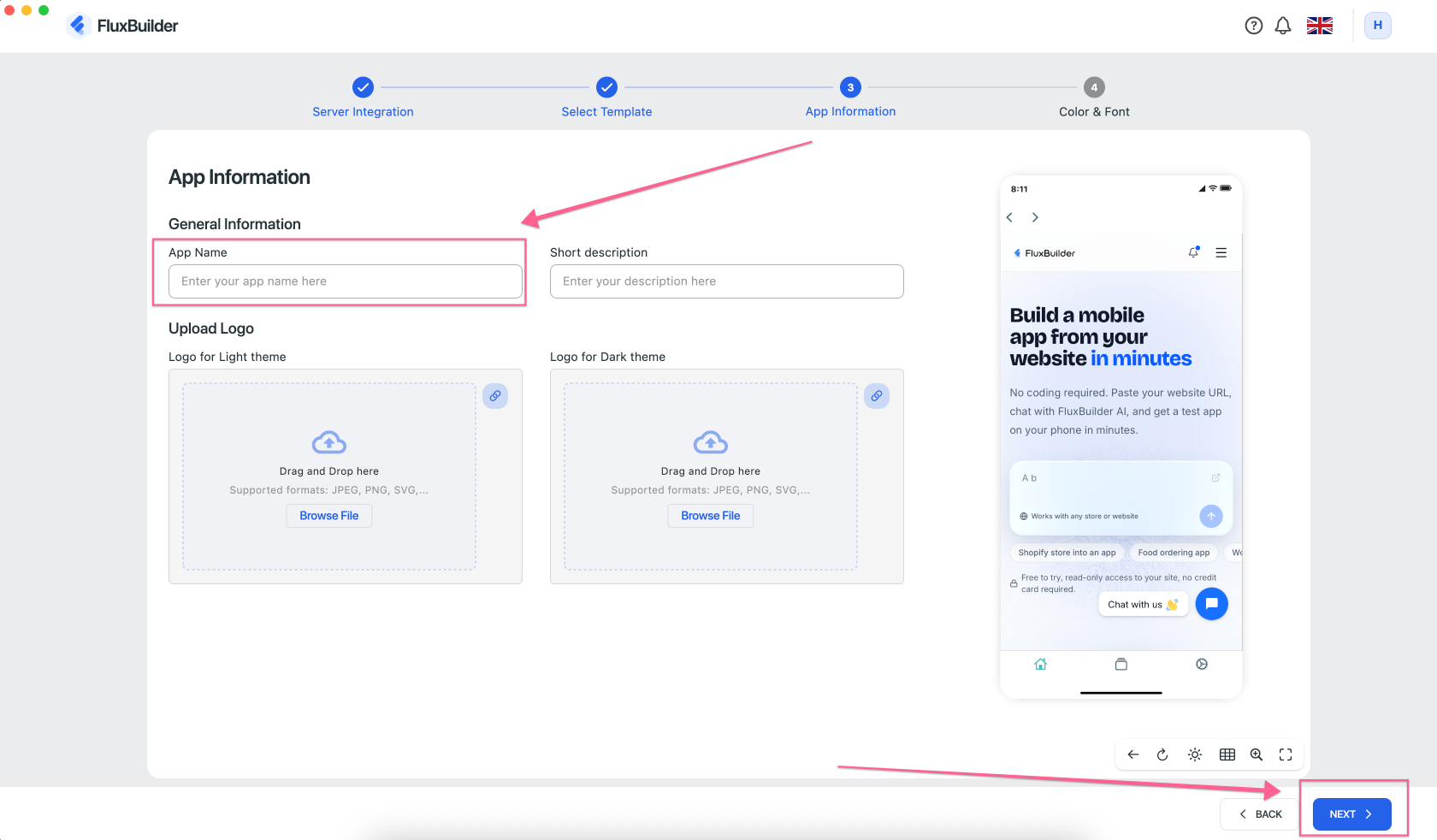Open the H user profile avatar
Viewport: 1437px width, 840px height.
pyautogui.click(x=1377, y=26)
